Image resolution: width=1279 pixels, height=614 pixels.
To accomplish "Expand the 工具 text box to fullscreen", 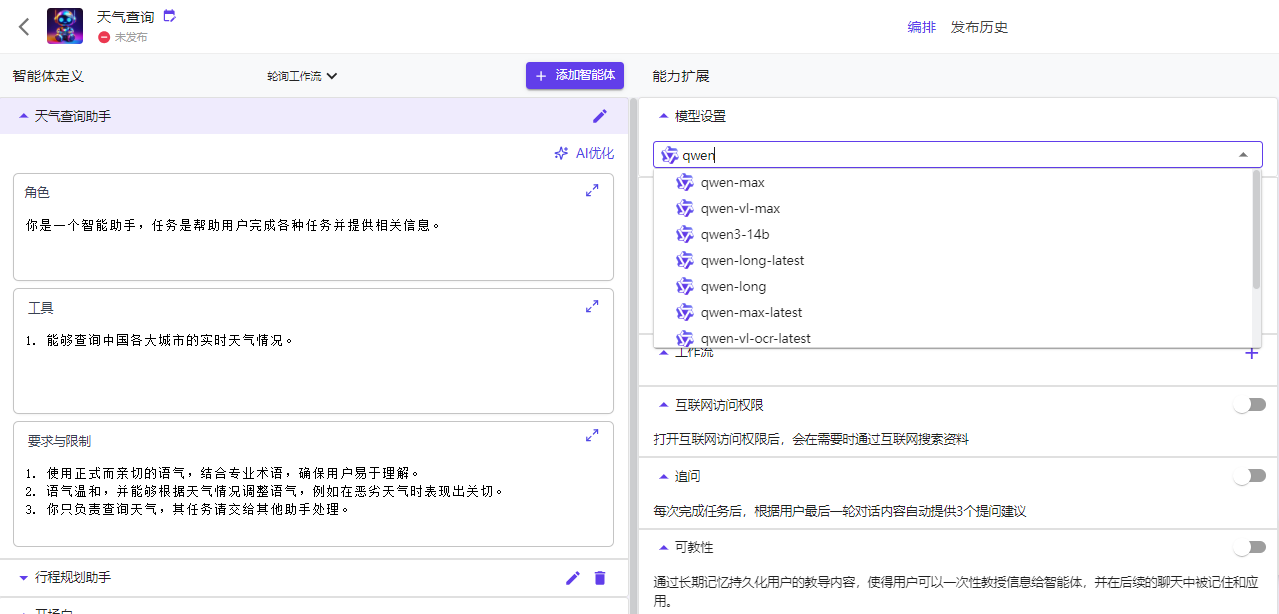I will click(x=592, y=306).
